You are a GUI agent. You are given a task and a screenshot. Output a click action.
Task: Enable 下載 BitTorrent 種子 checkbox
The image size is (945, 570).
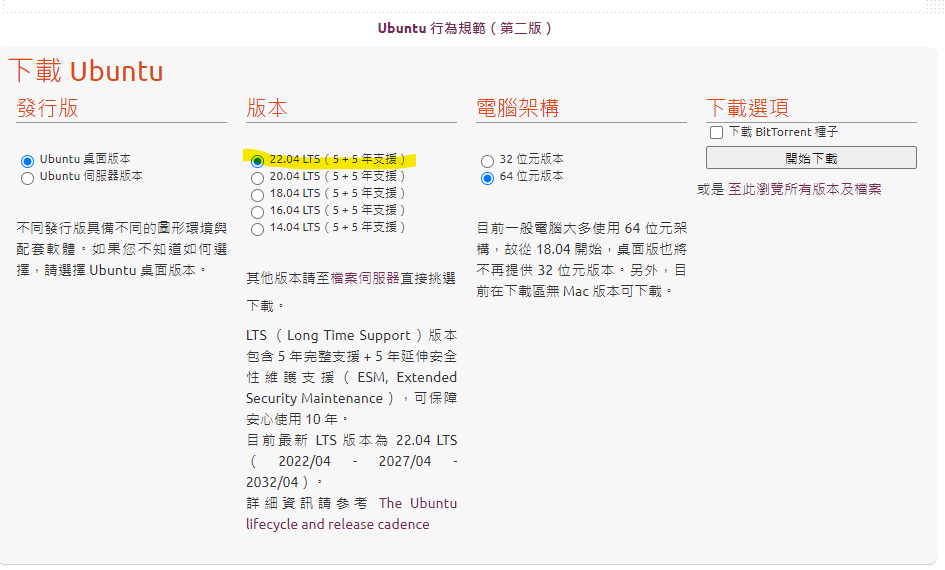point(716,133)
